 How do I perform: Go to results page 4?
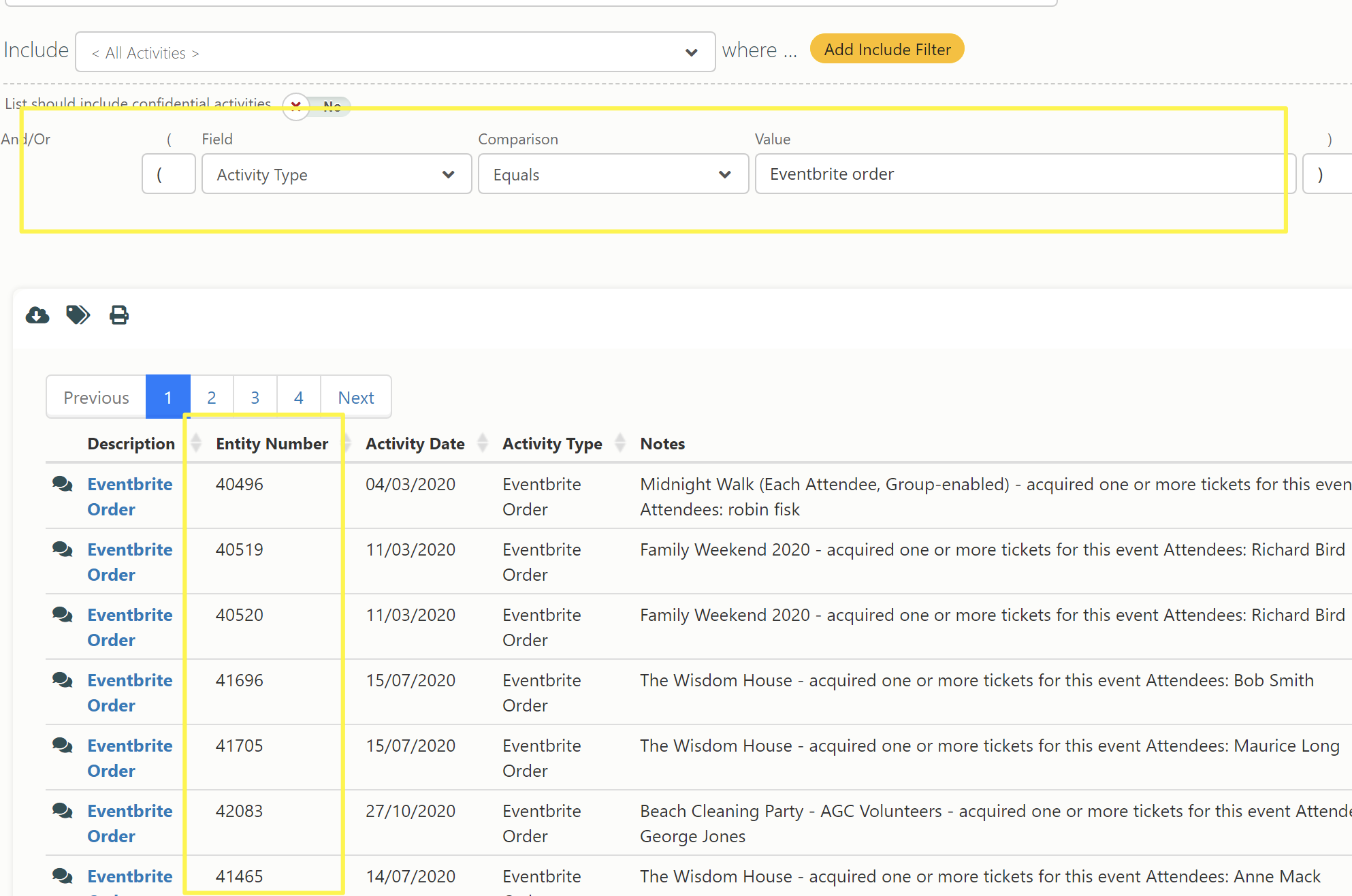tap(299, 397)
